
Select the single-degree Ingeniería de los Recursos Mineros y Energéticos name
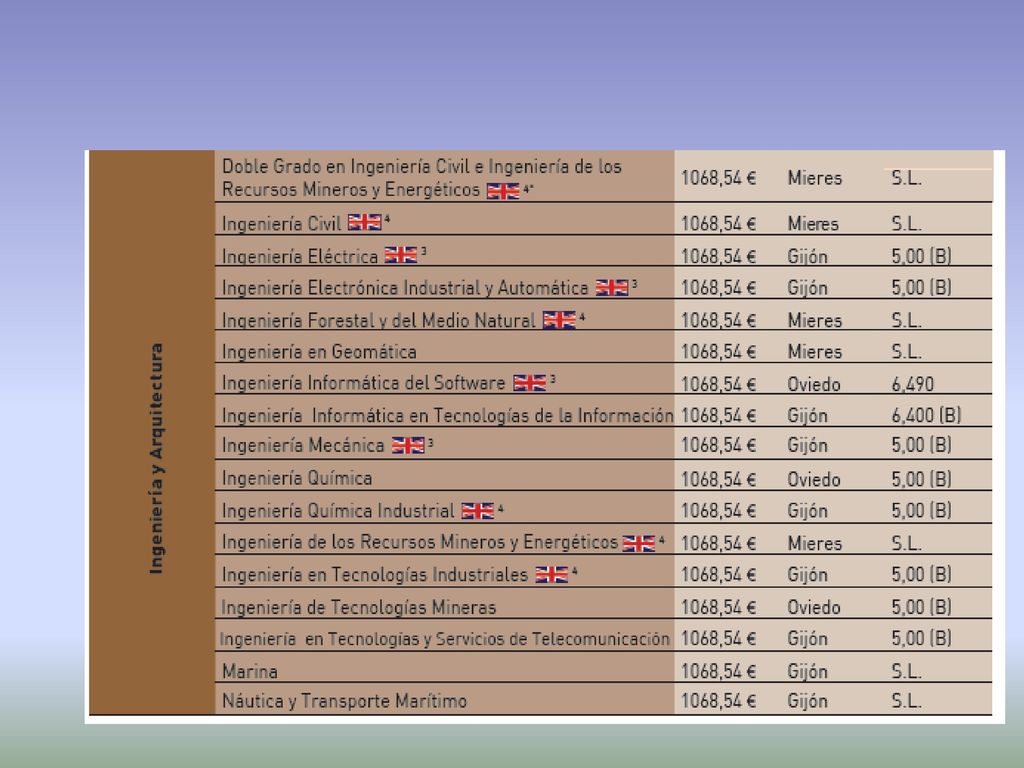pyautogui.click(x=419, y=543)
